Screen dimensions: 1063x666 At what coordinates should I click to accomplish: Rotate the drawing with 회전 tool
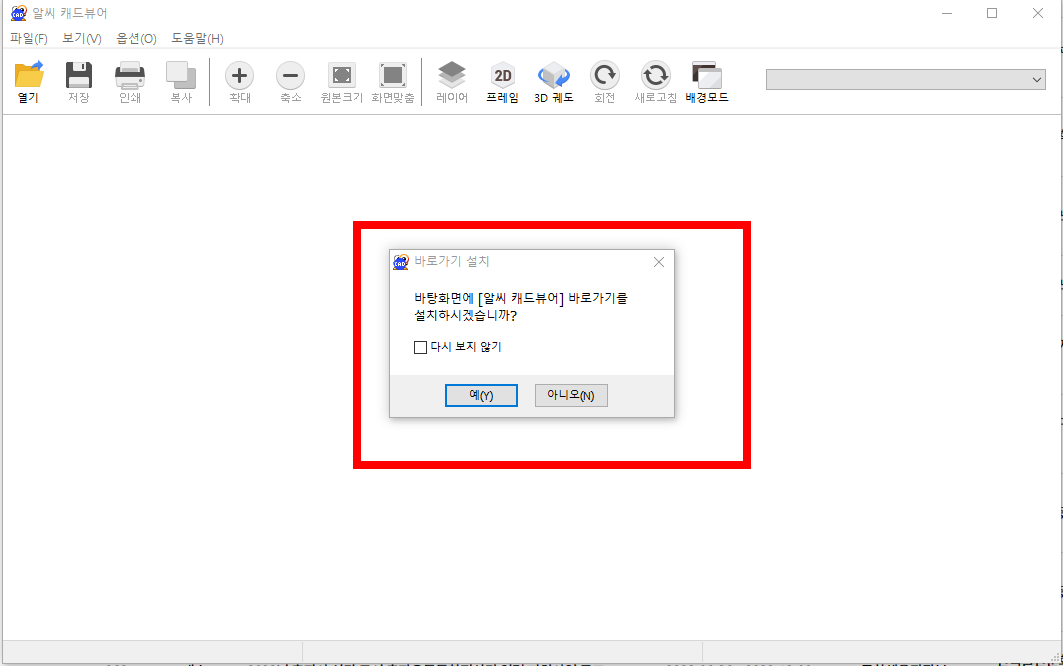[604, 81]
